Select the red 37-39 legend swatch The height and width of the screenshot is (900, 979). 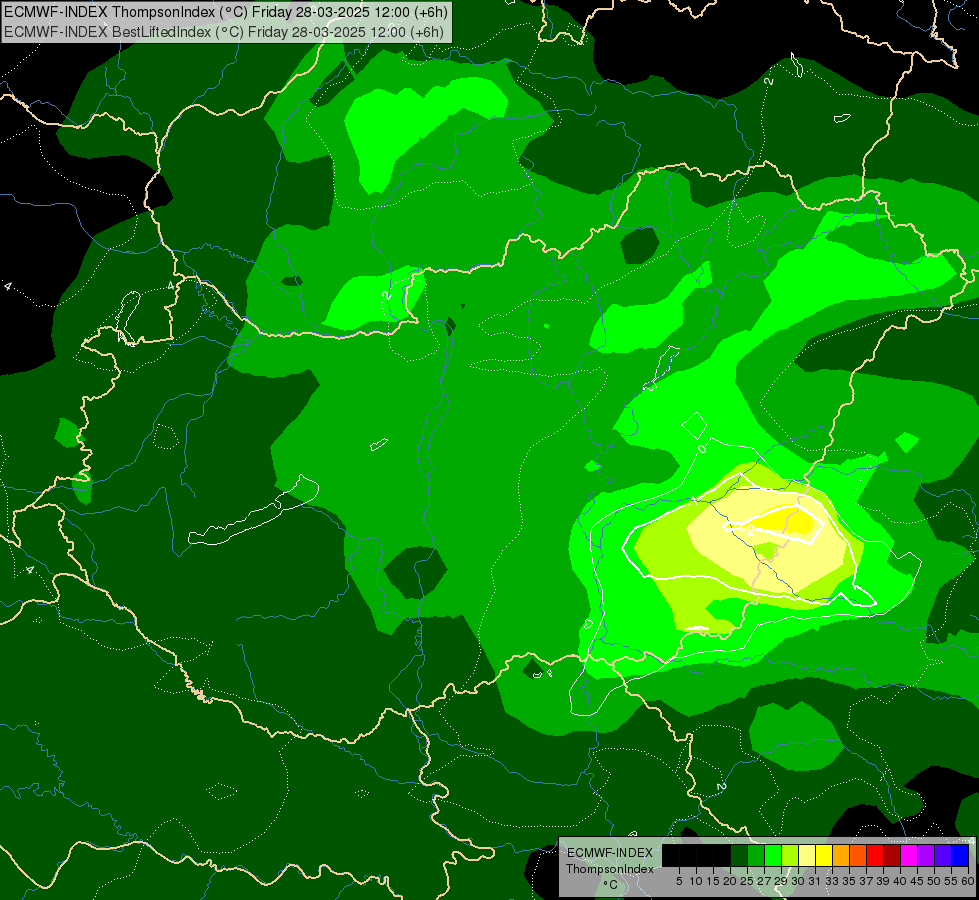(x=875, y=855)
